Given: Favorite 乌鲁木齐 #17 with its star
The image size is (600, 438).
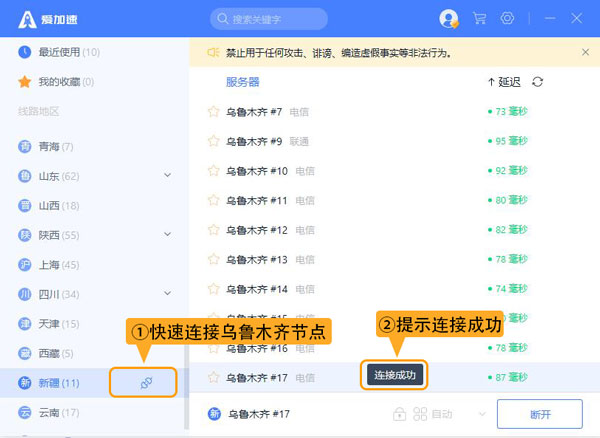Looking at the screenshot, I should pos(214,378).
